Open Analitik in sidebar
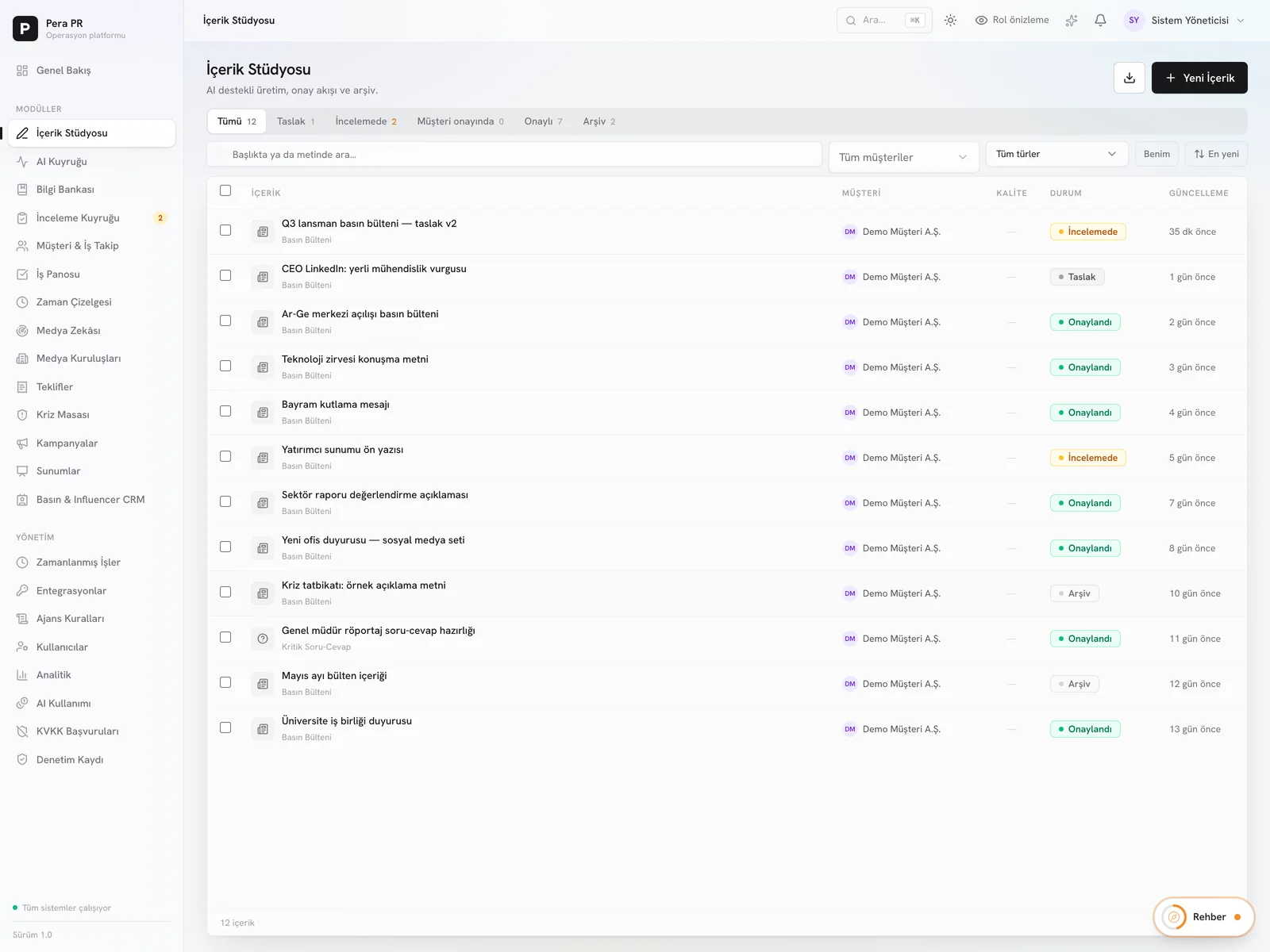Viewport: 1270px width, 952px height. (x=91, y=675)
